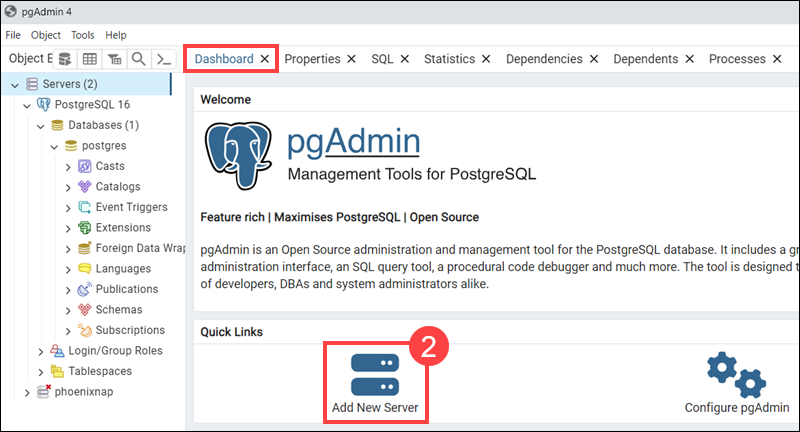Switch to the Processes tab
800x432 pixels.
pyautogui.click(x=737, y=59)
